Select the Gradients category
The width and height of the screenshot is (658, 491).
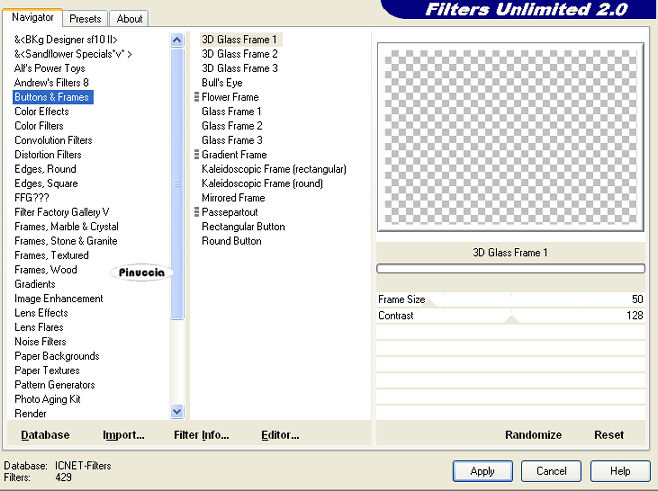point(35,284)
